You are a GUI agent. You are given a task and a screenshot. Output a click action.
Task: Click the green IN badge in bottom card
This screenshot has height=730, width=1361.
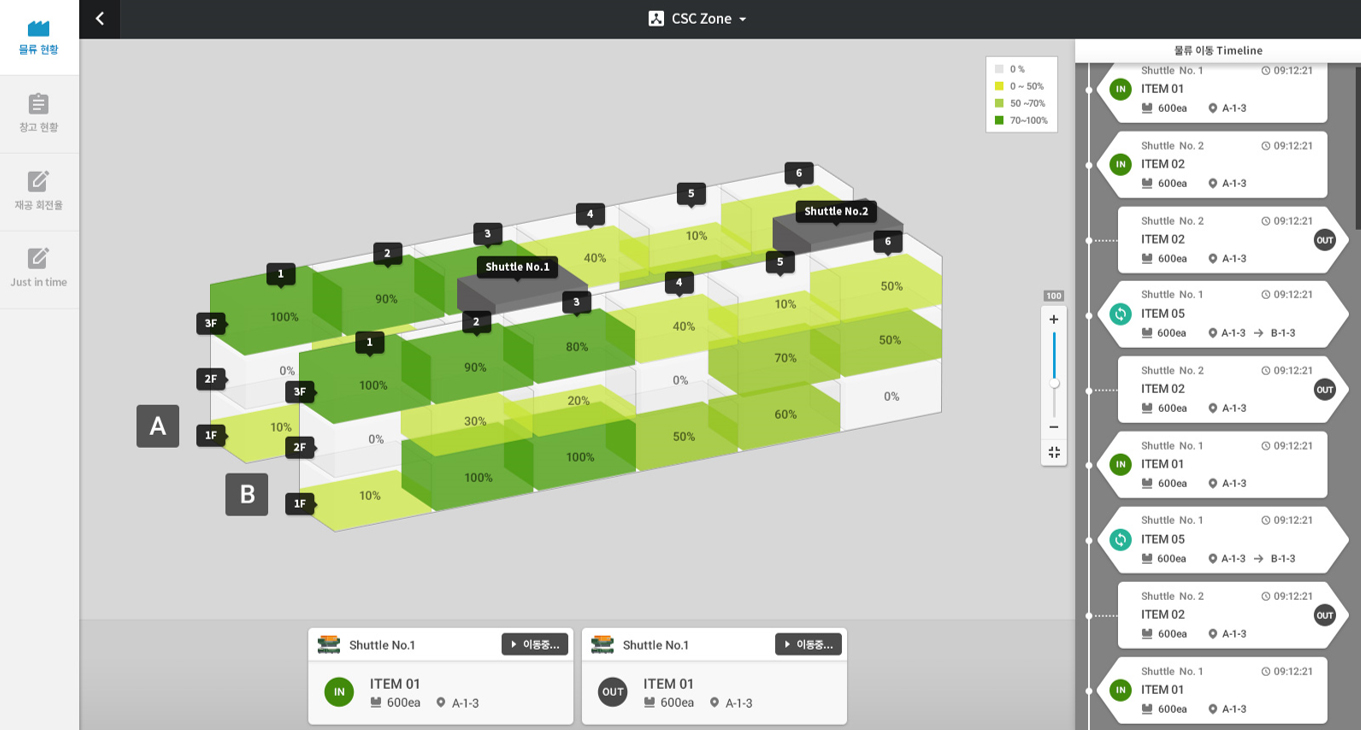point(339,692)
